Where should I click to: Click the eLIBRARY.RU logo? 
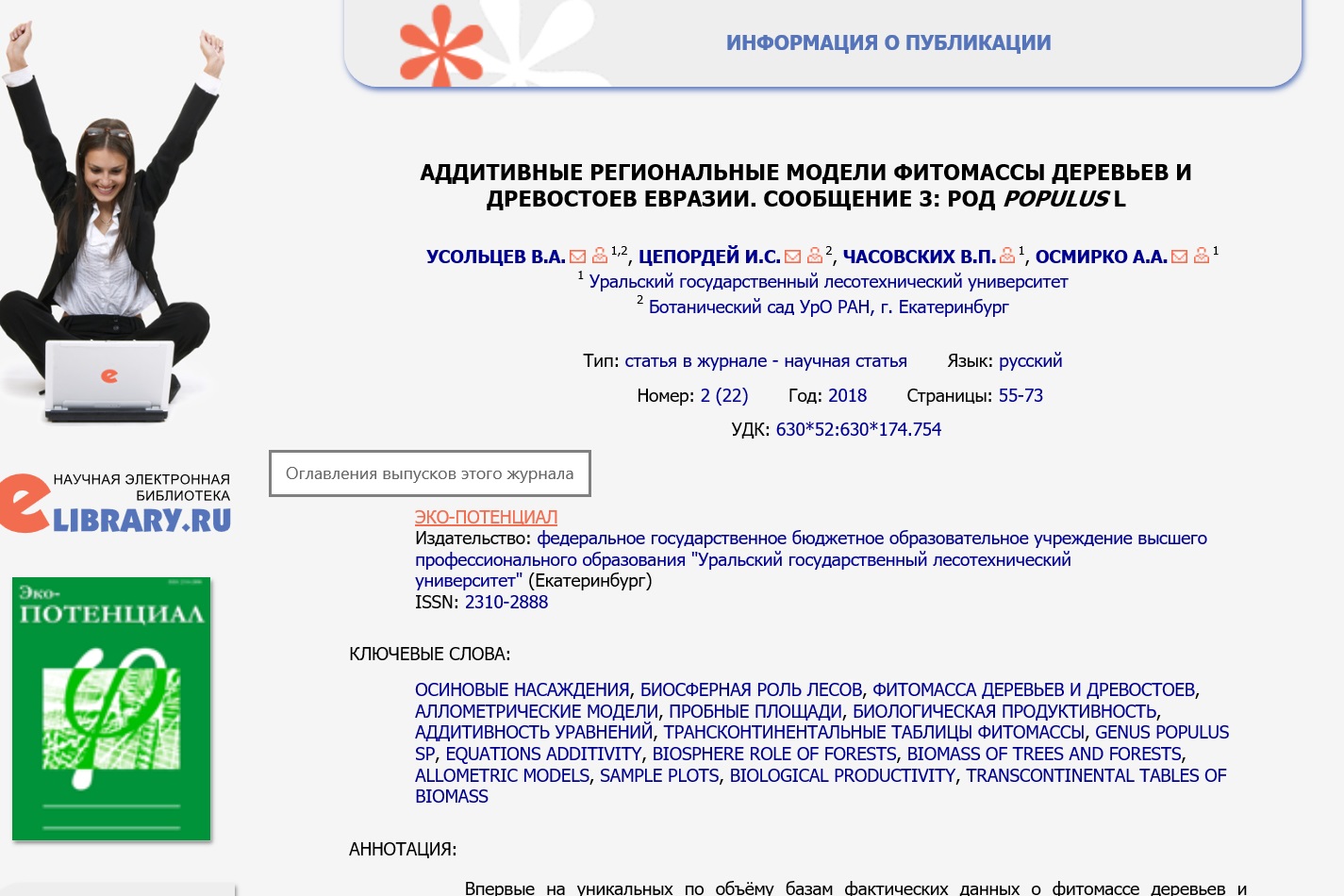(x=116, y=505)
